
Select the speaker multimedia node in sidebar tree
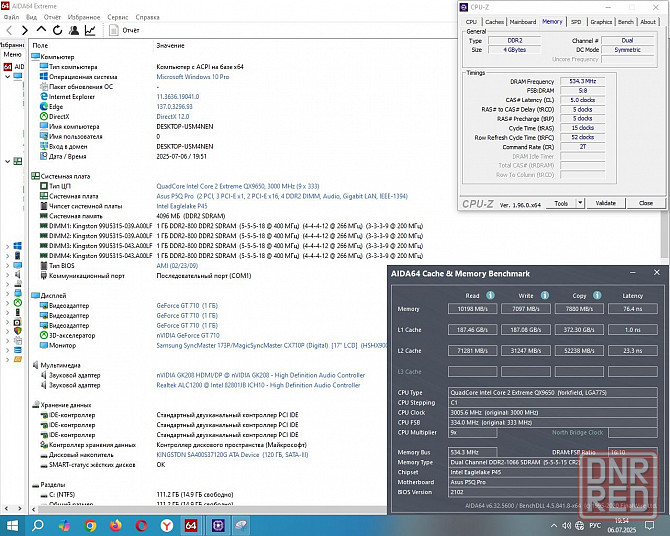(x=18, y=274)
